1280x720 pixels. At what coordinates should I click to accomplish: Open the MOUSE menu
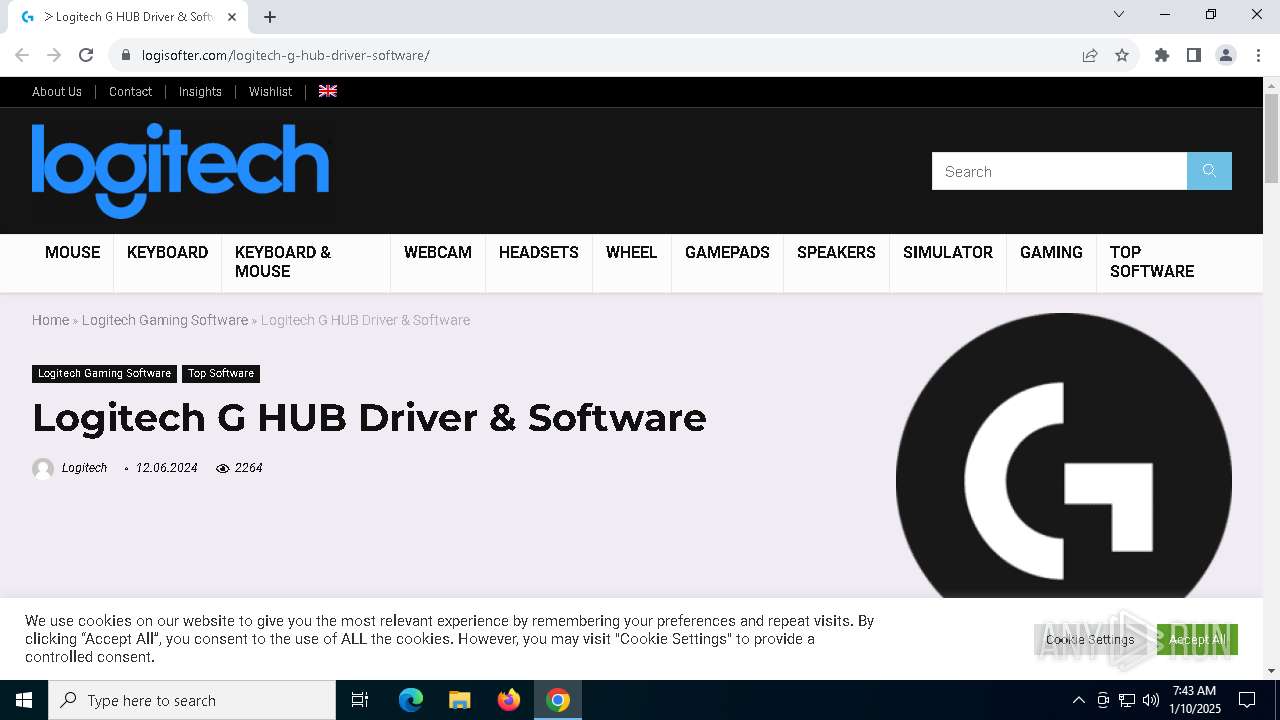[x=73, y=252]
